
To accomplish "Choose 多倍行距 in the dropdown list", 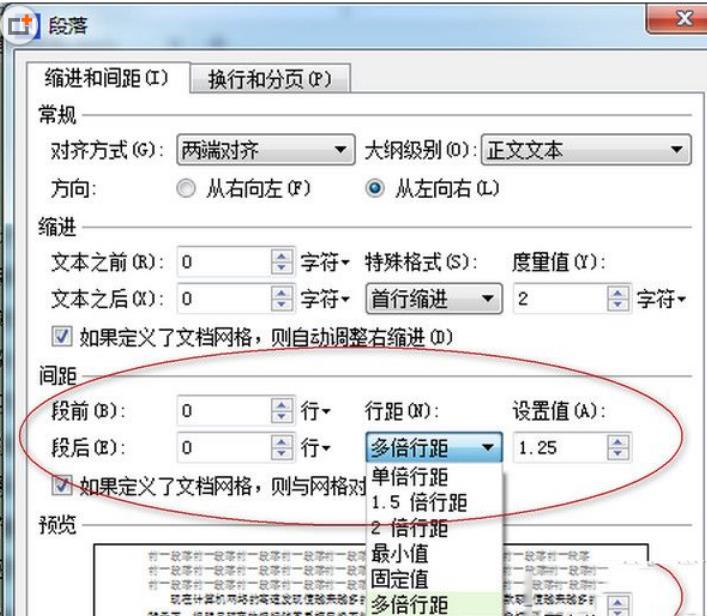I will point(434,604).
